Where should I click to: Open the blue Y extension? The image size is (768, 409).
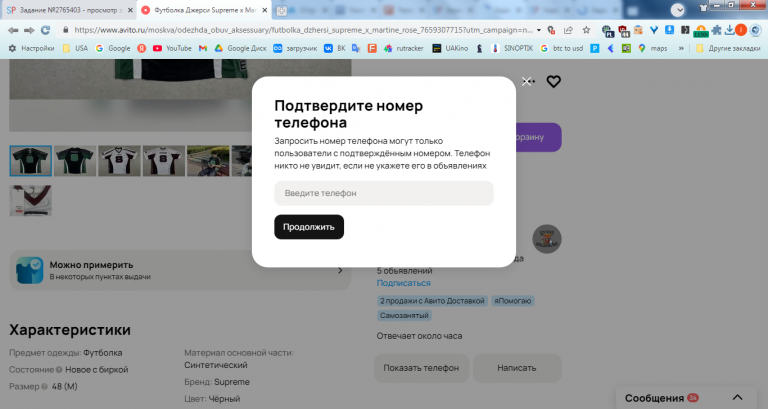654,30
